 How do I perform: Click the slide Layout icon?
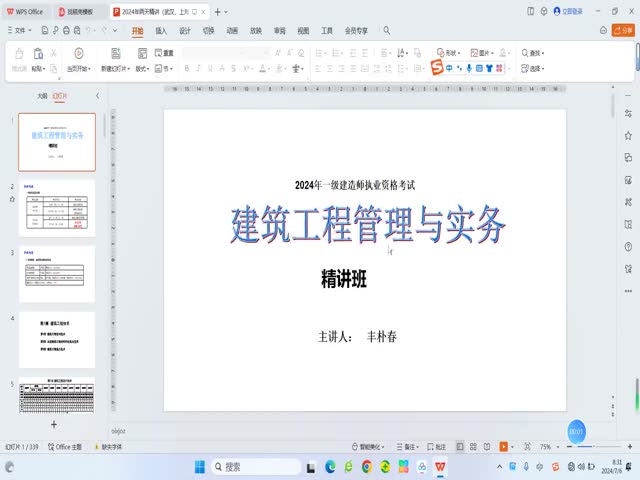click(x=142, y=53)
